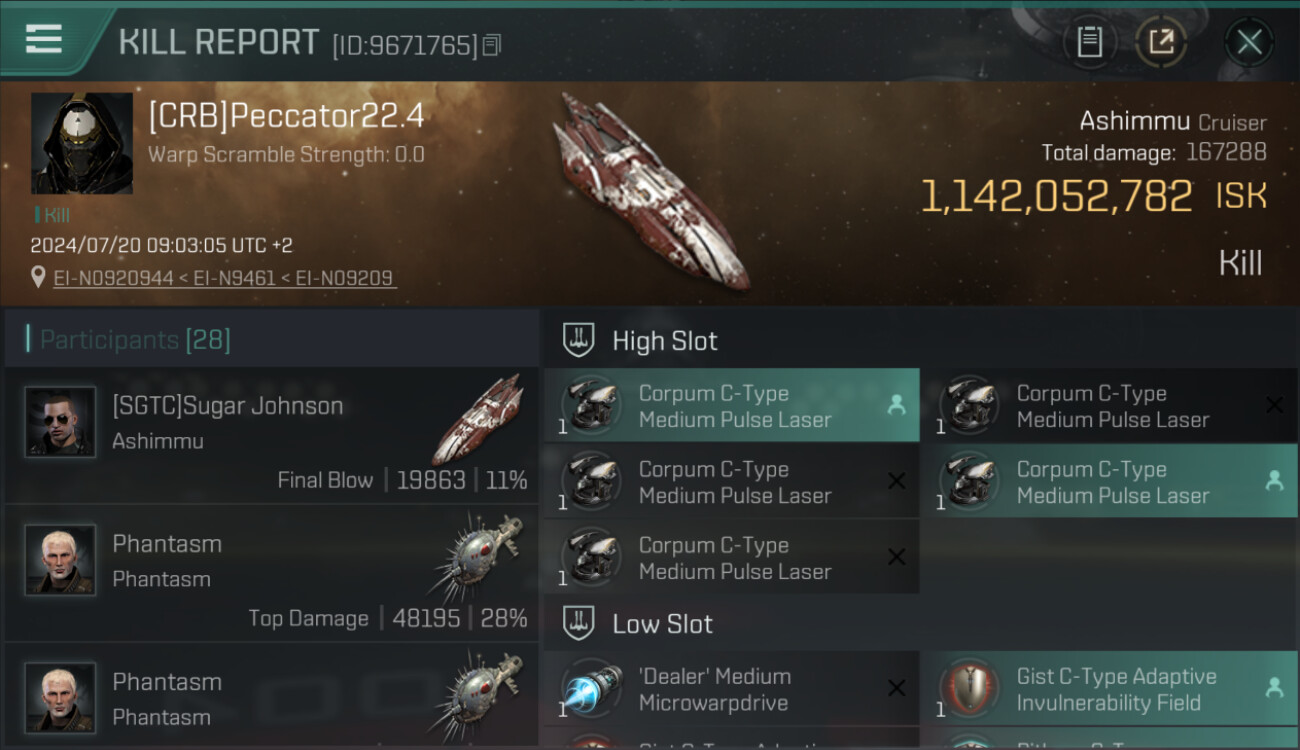
Task: Select the Top Damage Phantasm portrait
Action: click(60, 560)
